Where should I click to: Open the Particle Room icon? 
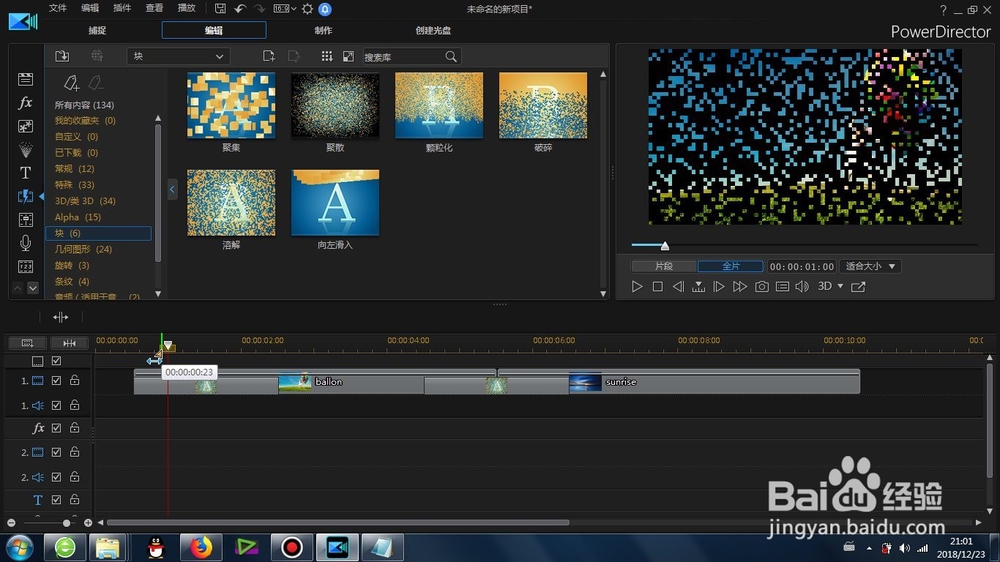tap(26, 150)
